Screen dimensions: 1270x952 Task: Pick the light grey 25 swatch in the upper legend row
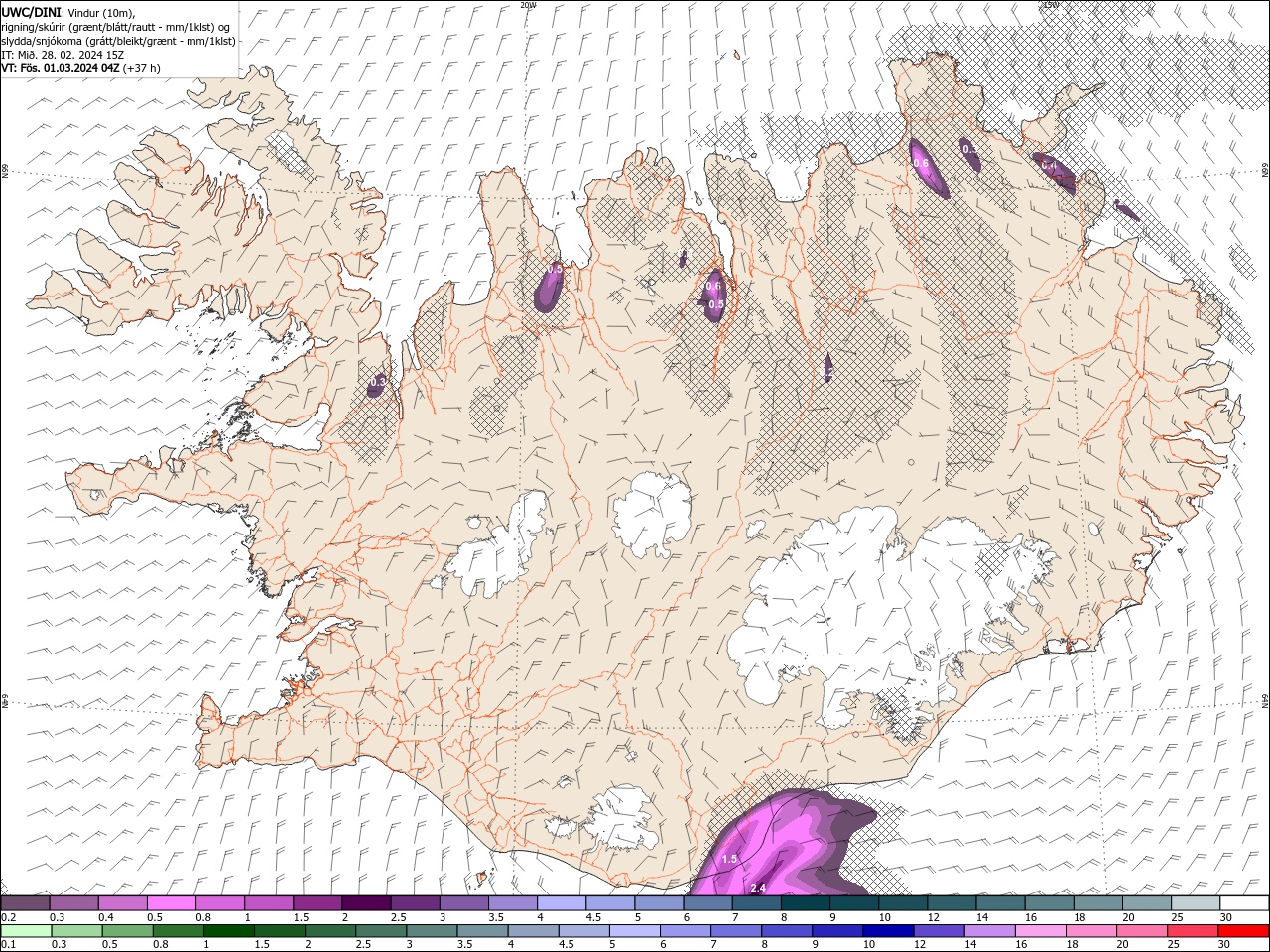point(1197,903)
